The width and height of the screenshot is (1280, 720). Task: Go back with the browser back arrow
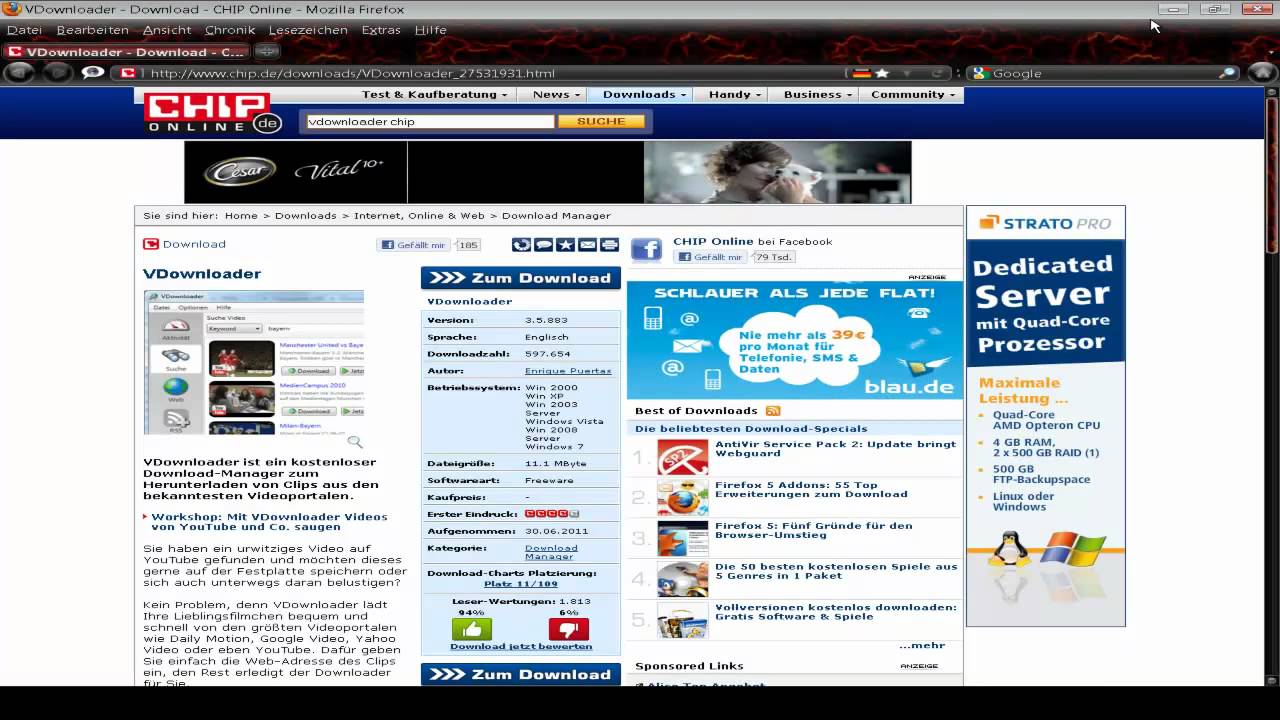click(21, 73)
